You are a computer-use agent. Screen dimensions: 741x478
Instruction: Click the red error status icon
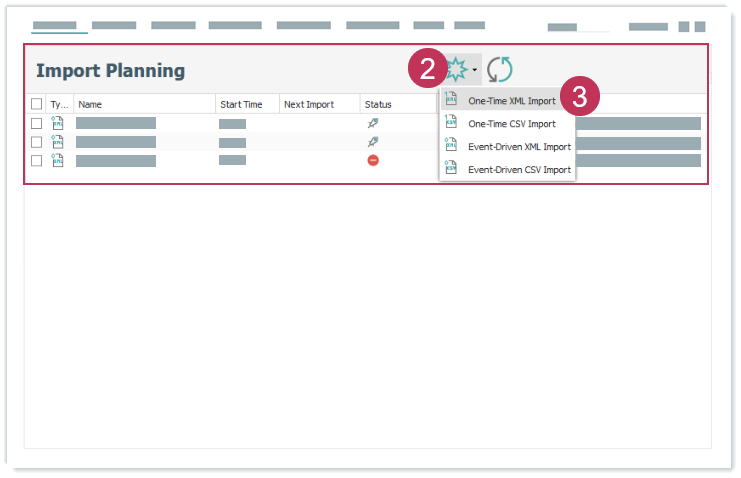coord(373,160)
